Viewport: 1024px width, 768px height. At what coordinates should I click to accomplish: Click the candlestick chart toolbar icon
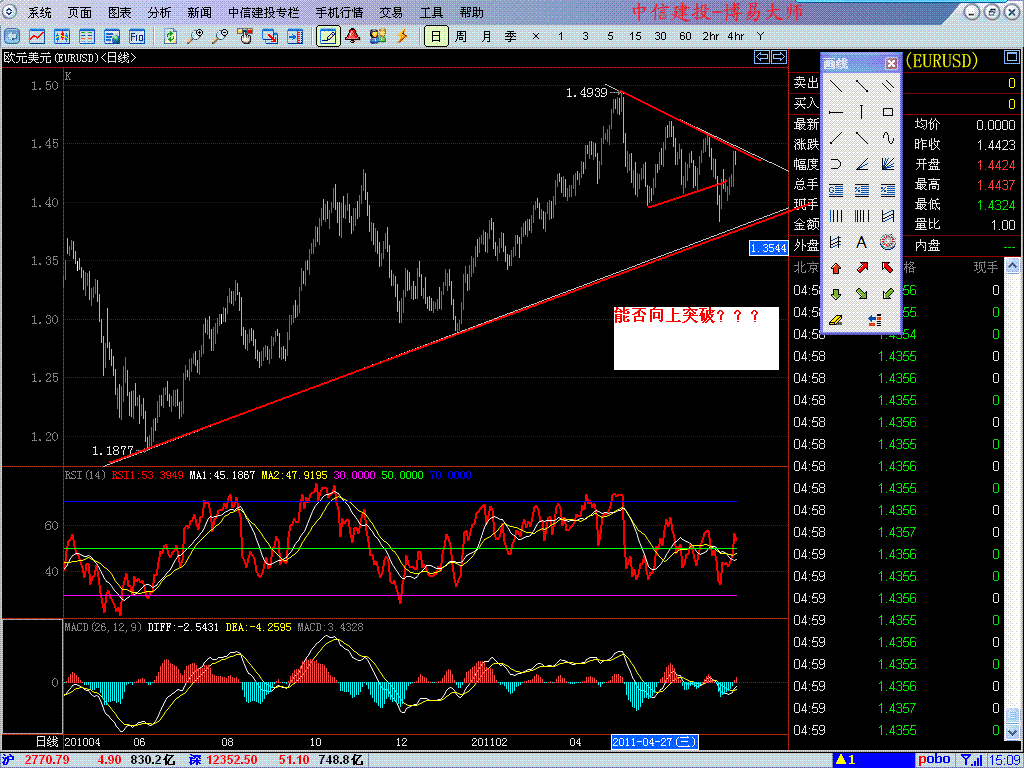click(x=62, y=37)
